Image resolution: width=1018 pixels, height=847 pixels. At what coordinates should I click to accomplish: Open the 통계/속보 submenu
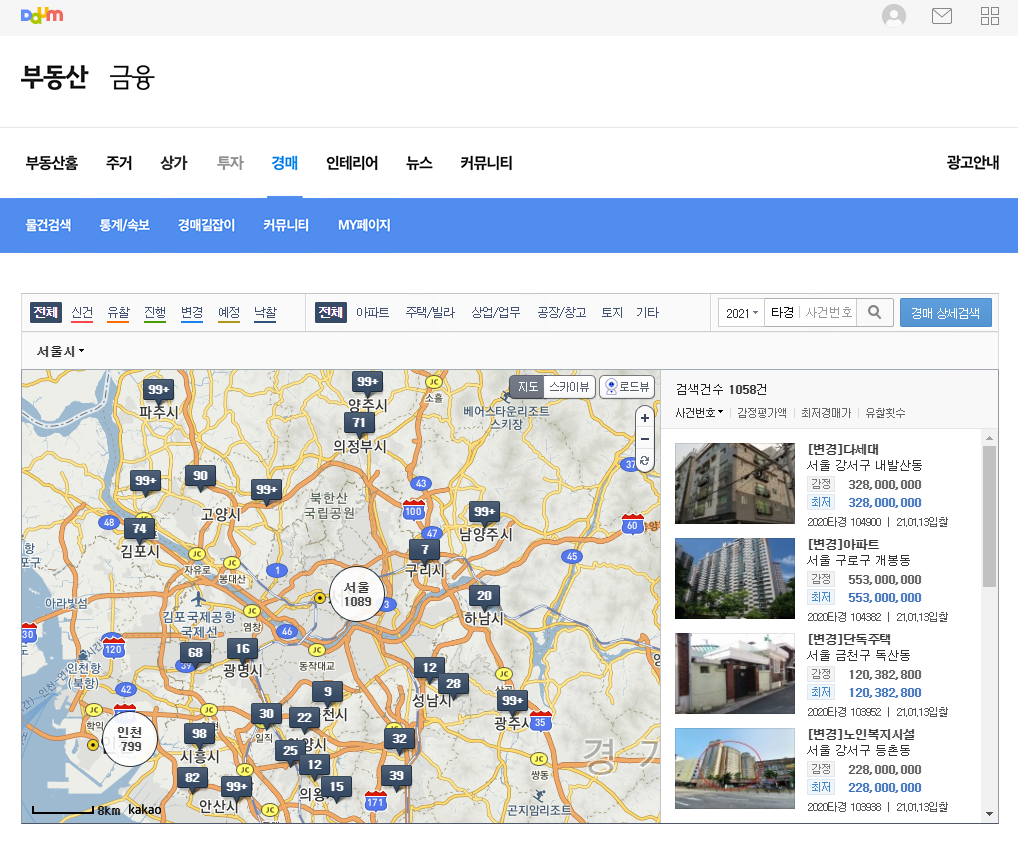(x=124, y=225)
